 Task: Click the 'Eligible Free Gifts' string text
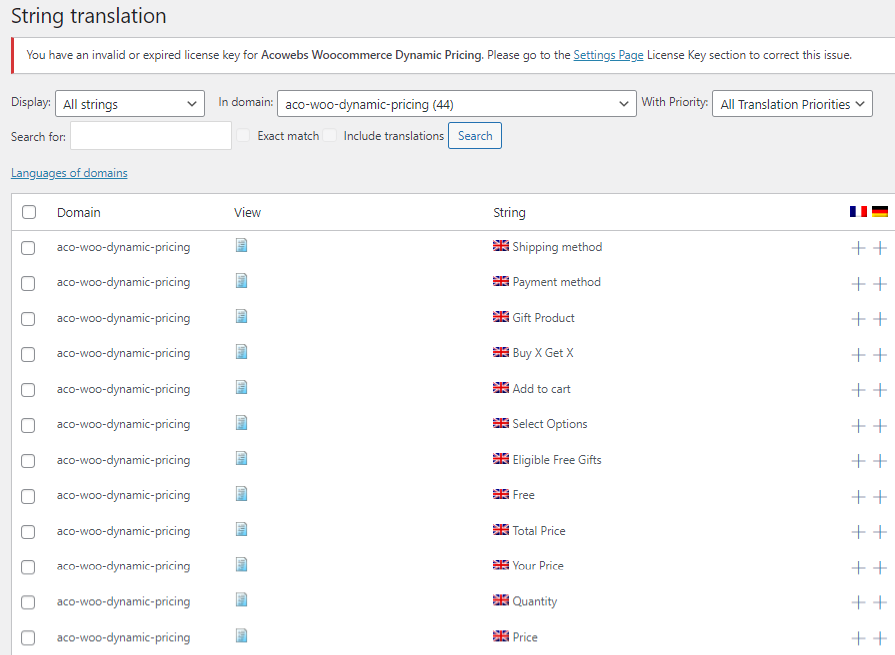click(x=557, y=460)
